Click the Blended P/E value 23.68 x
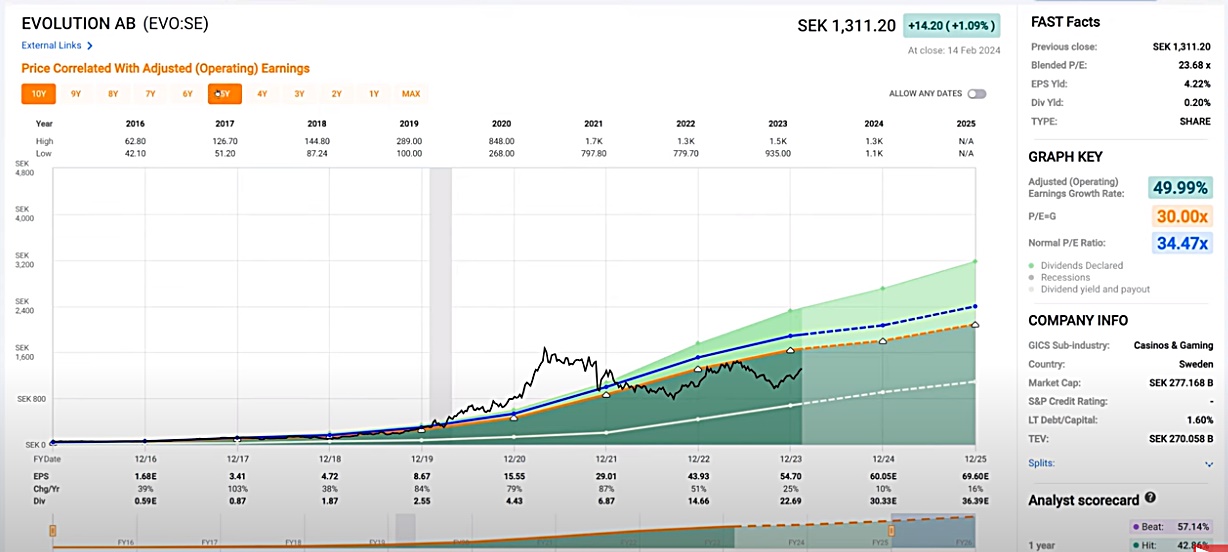The image size is (1228, 552). (1195, 65)
